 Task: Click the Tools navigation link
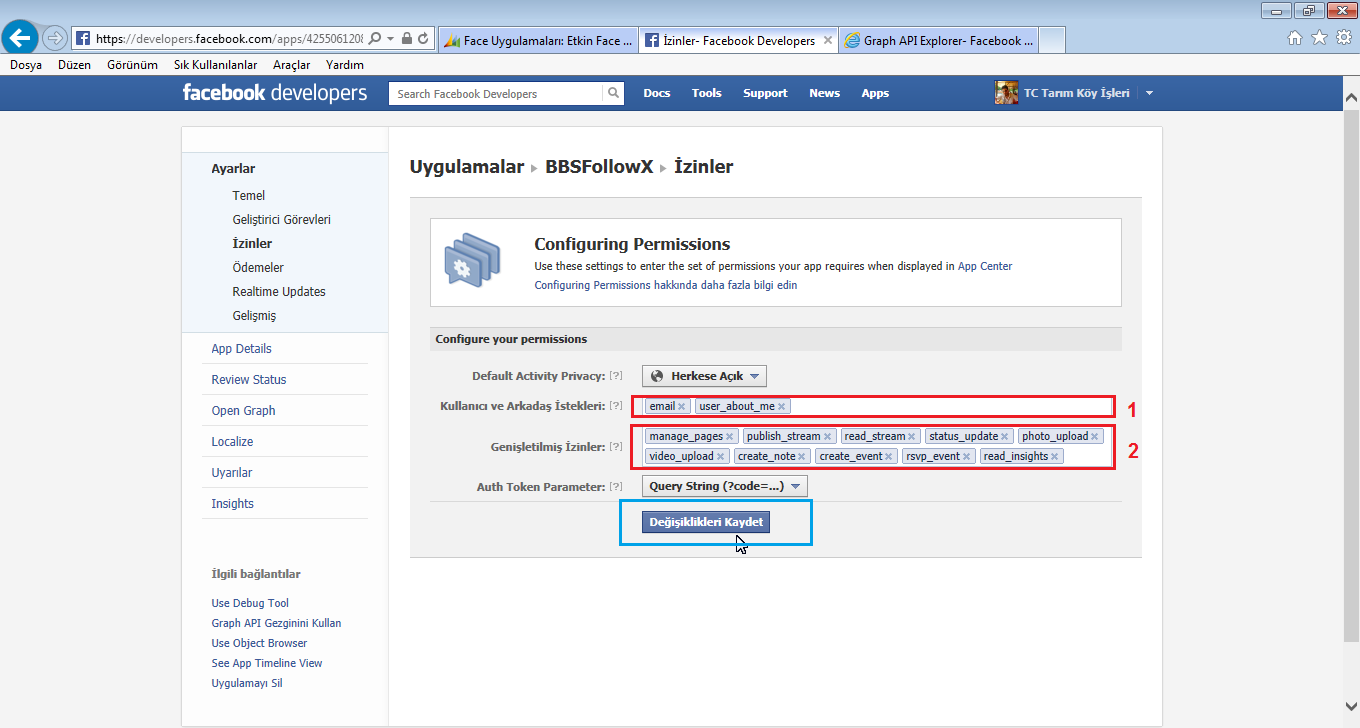[x=706, y=93]
